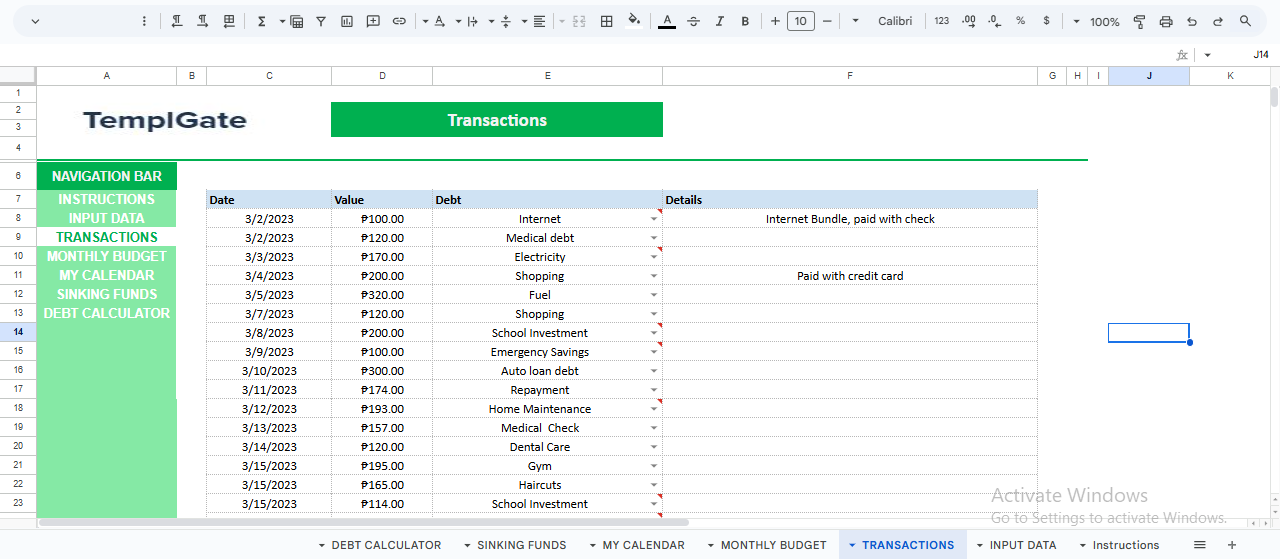The image size is (1280, 559).
Task: Increase decimal places
Action: tap(968, 21)
